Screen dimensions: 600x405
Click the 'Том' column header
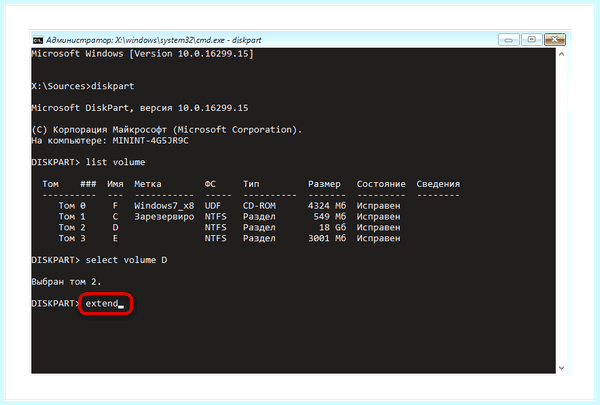pos(51,184)
